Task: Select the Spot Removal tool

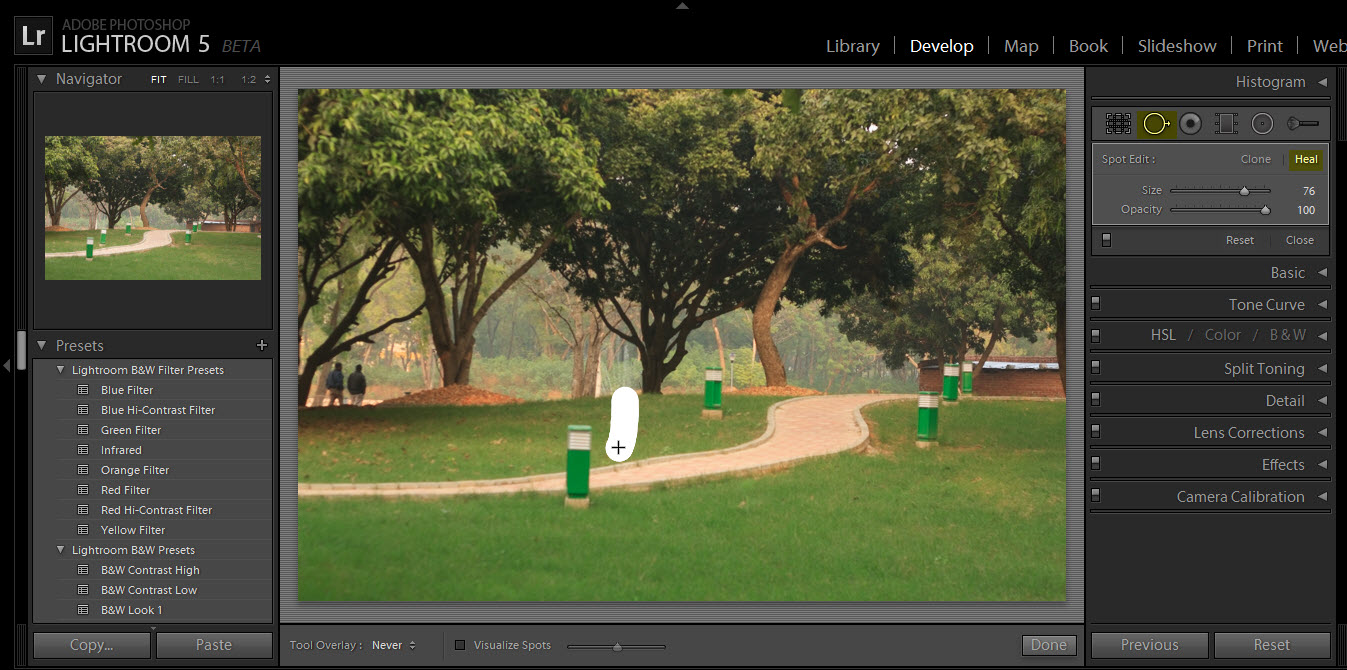Action: point(1155,123)
